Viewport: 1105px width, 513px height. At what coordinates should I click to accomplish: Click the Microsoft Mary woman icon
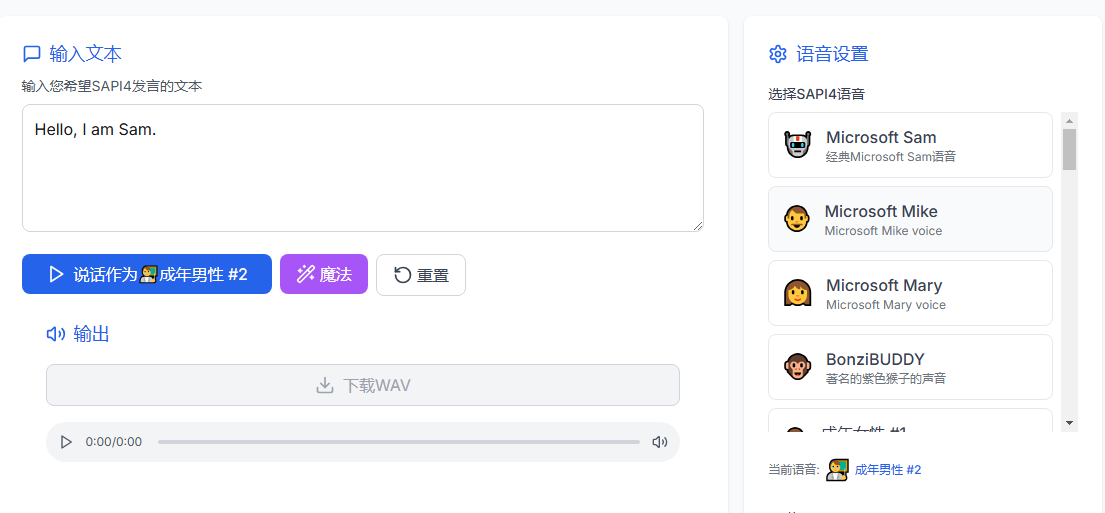tap(798, 293)
